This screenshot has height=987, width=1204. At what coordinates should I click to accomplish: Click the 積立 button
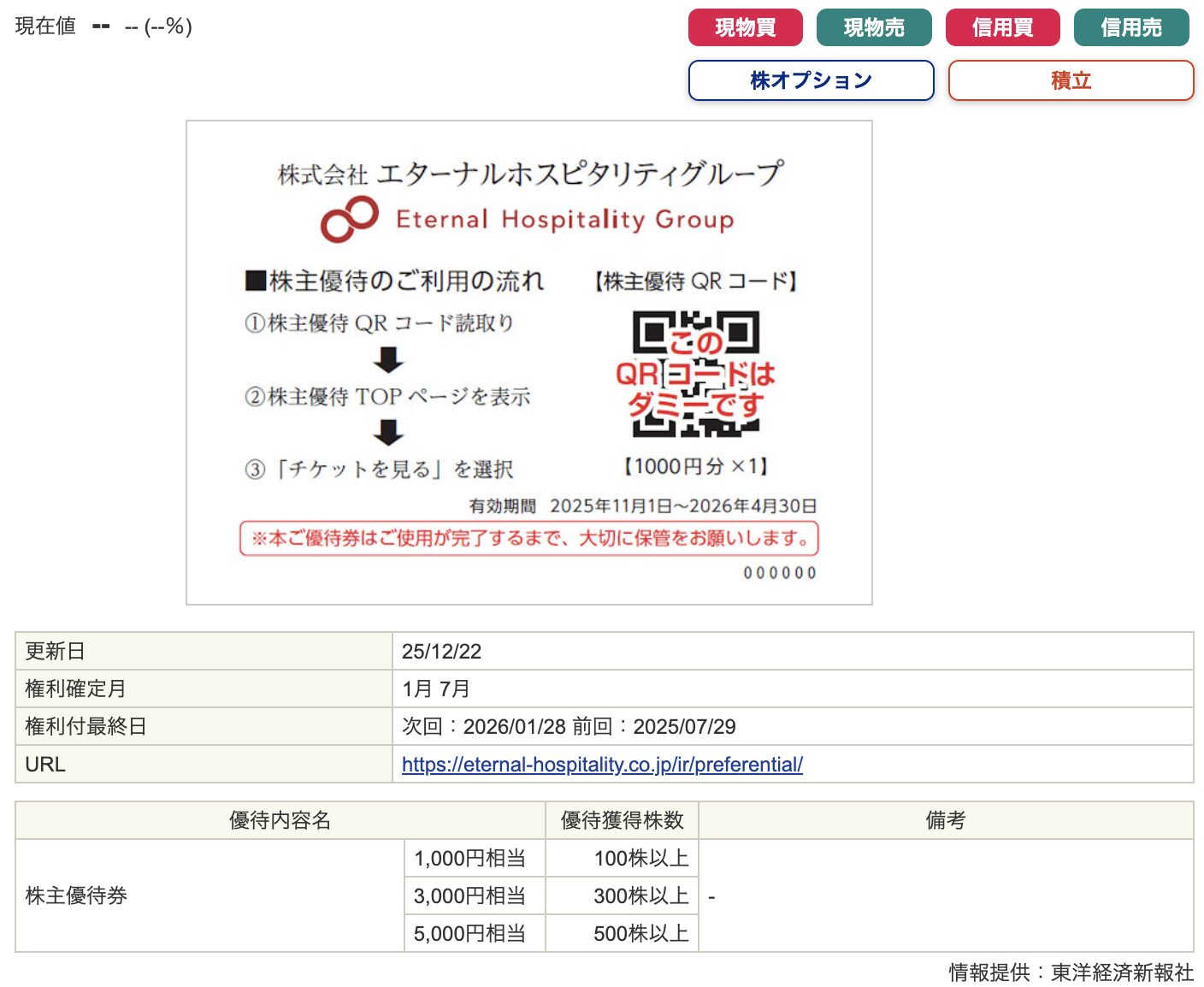coord(1071,80)
